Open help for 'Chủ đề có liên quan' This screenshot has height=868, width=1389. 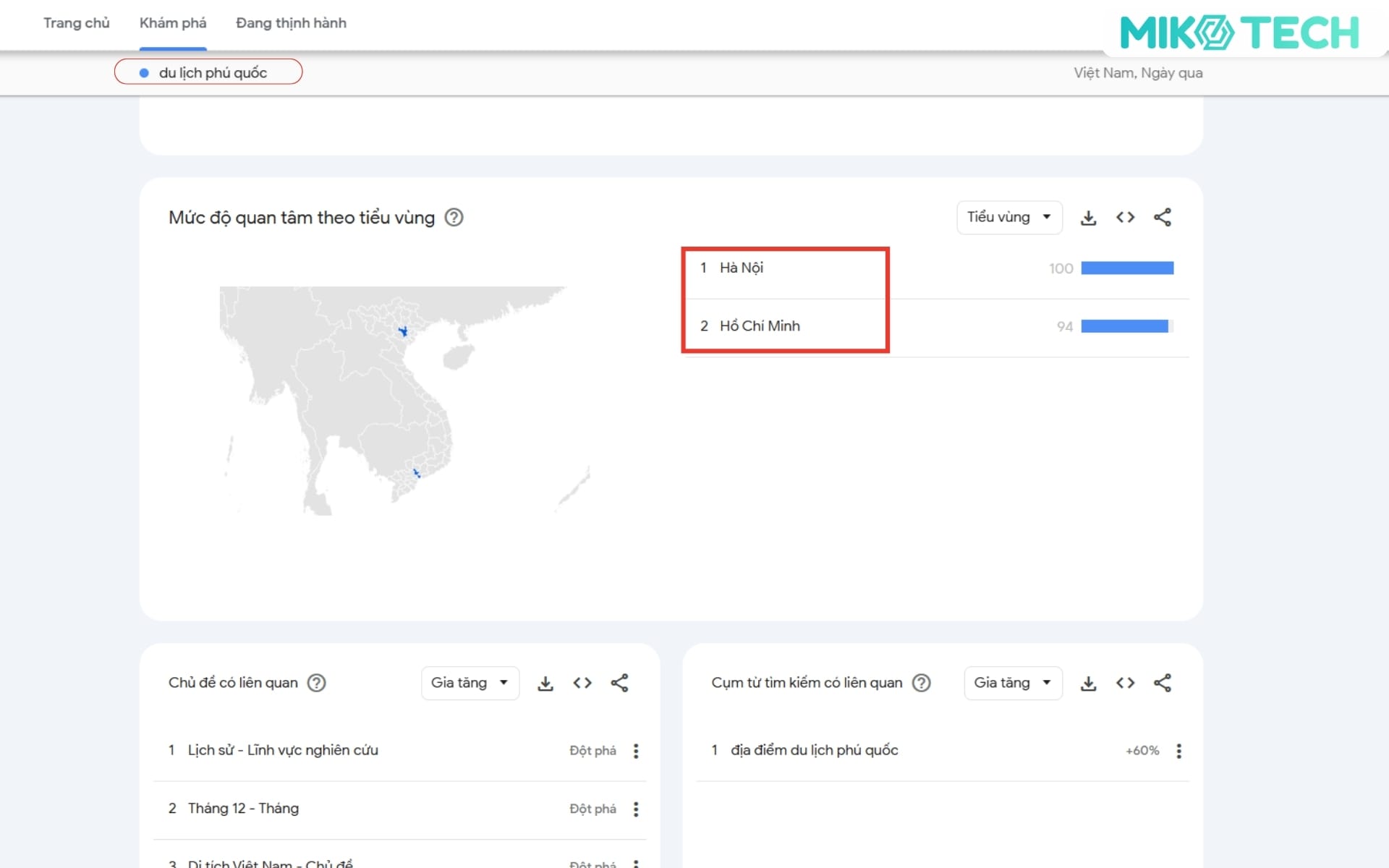click(317, 683)
